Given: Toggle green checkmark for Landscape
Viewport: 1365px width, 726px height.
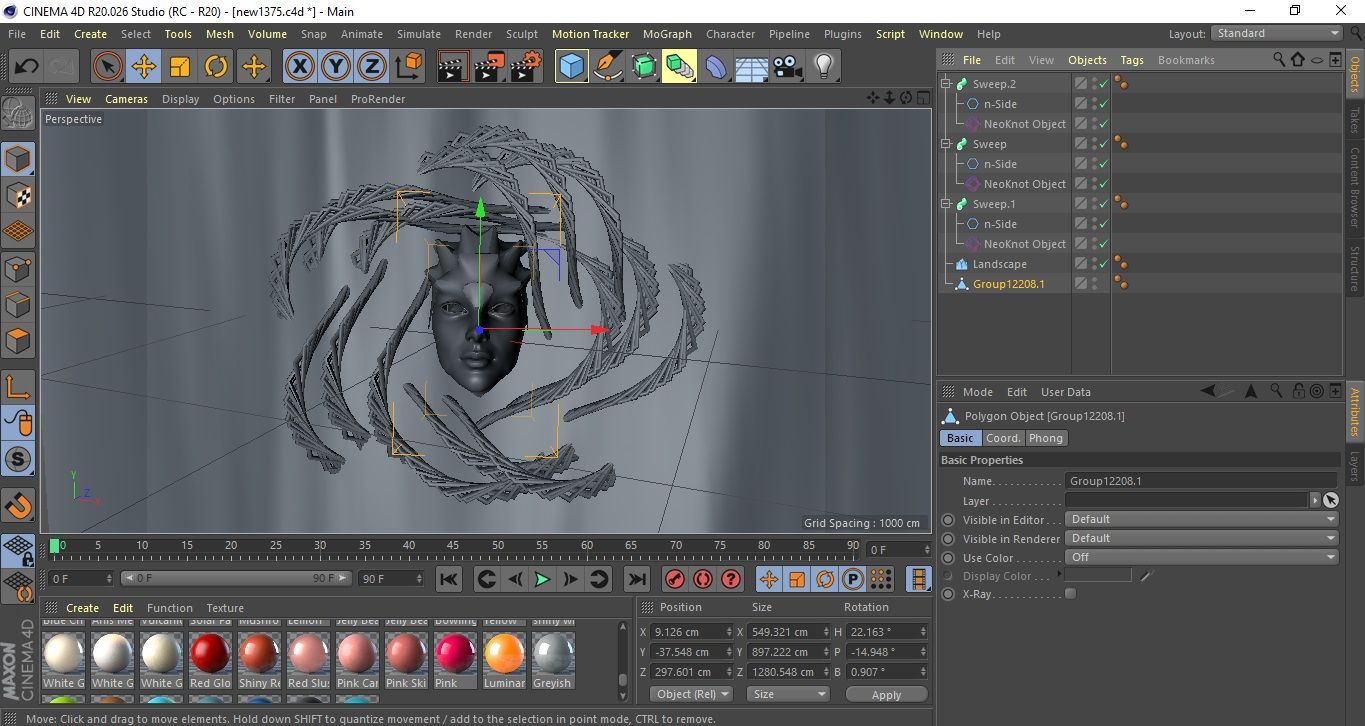Looking at the screenshot, I should [1104, 264].
